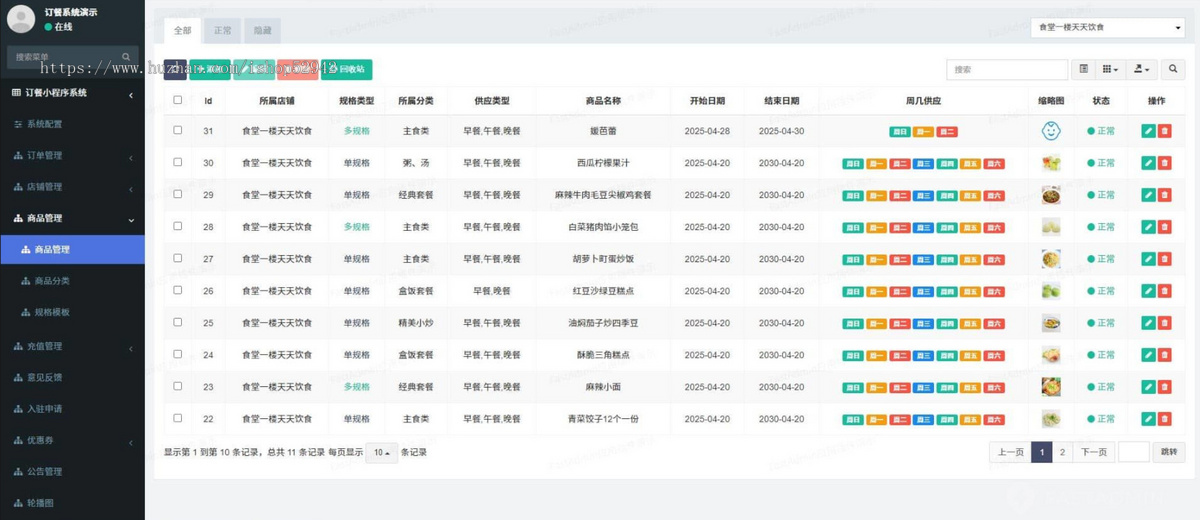This screenshot has height=520, width=1200.
Task: Tick checkbox for row Id 30
Action: (178, 162)
